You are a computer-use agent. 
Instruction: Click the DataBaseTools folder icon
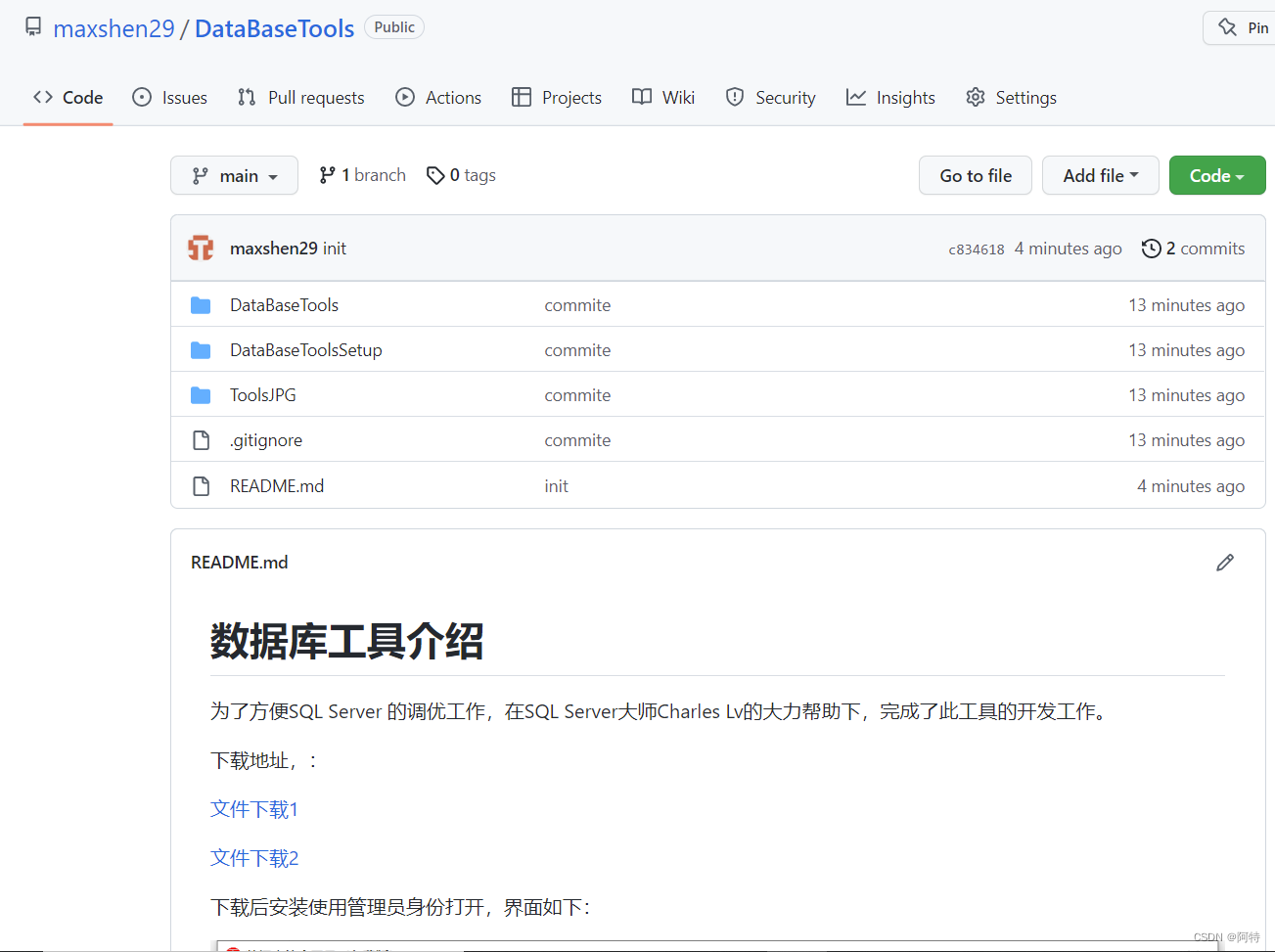[x=201, y=305]
